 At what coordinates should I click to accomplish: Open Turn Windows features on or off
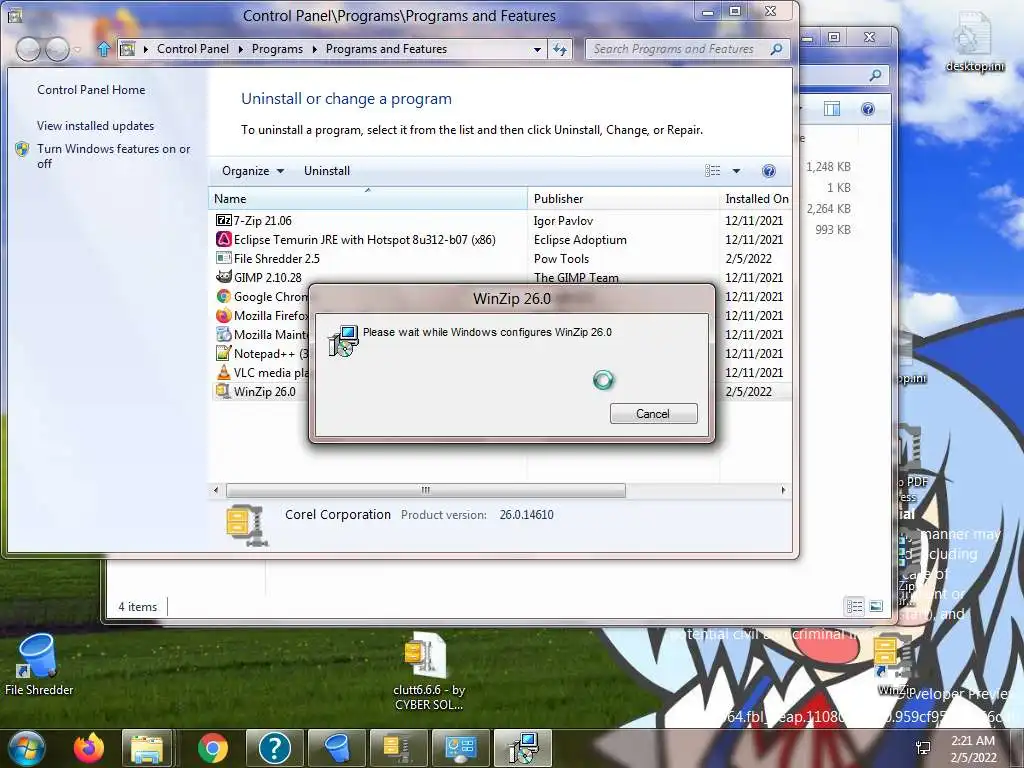pyautogui.click(x=114, y=156)
